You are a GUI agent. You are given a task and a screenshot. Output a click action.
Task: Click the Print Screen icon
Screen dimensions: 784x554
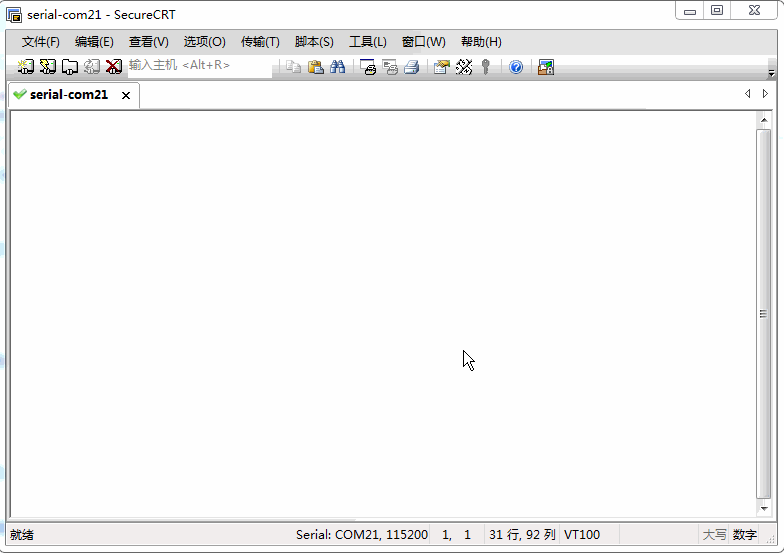pyautogui.click(x=368, y=66)
